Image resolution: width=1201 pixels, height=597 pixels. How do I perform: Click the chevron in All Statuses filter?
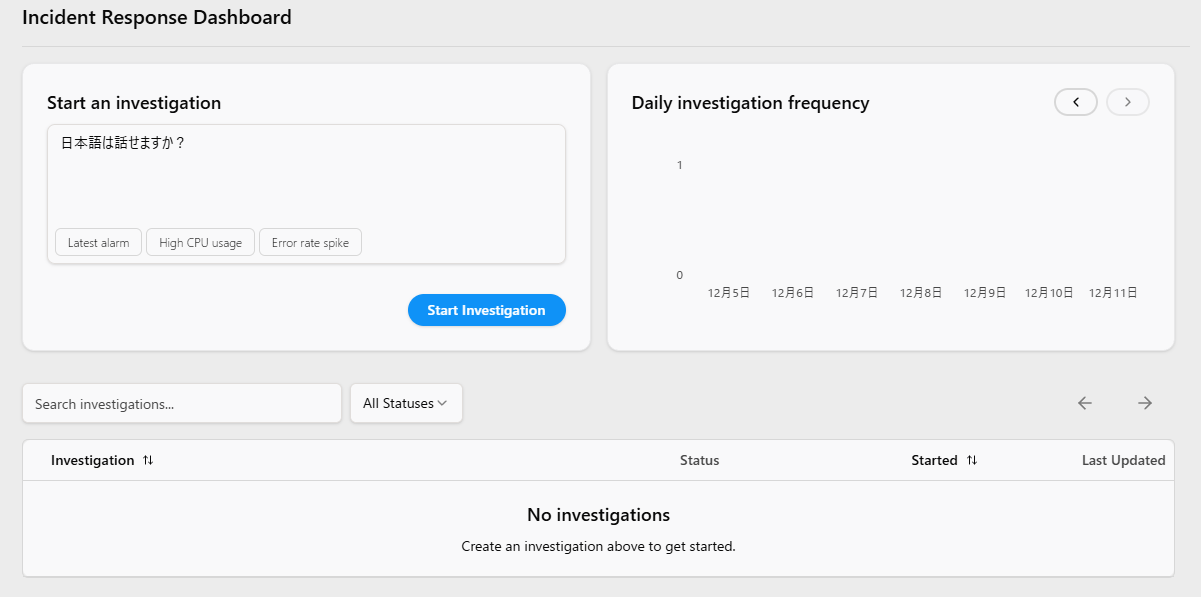pos(443,403)
